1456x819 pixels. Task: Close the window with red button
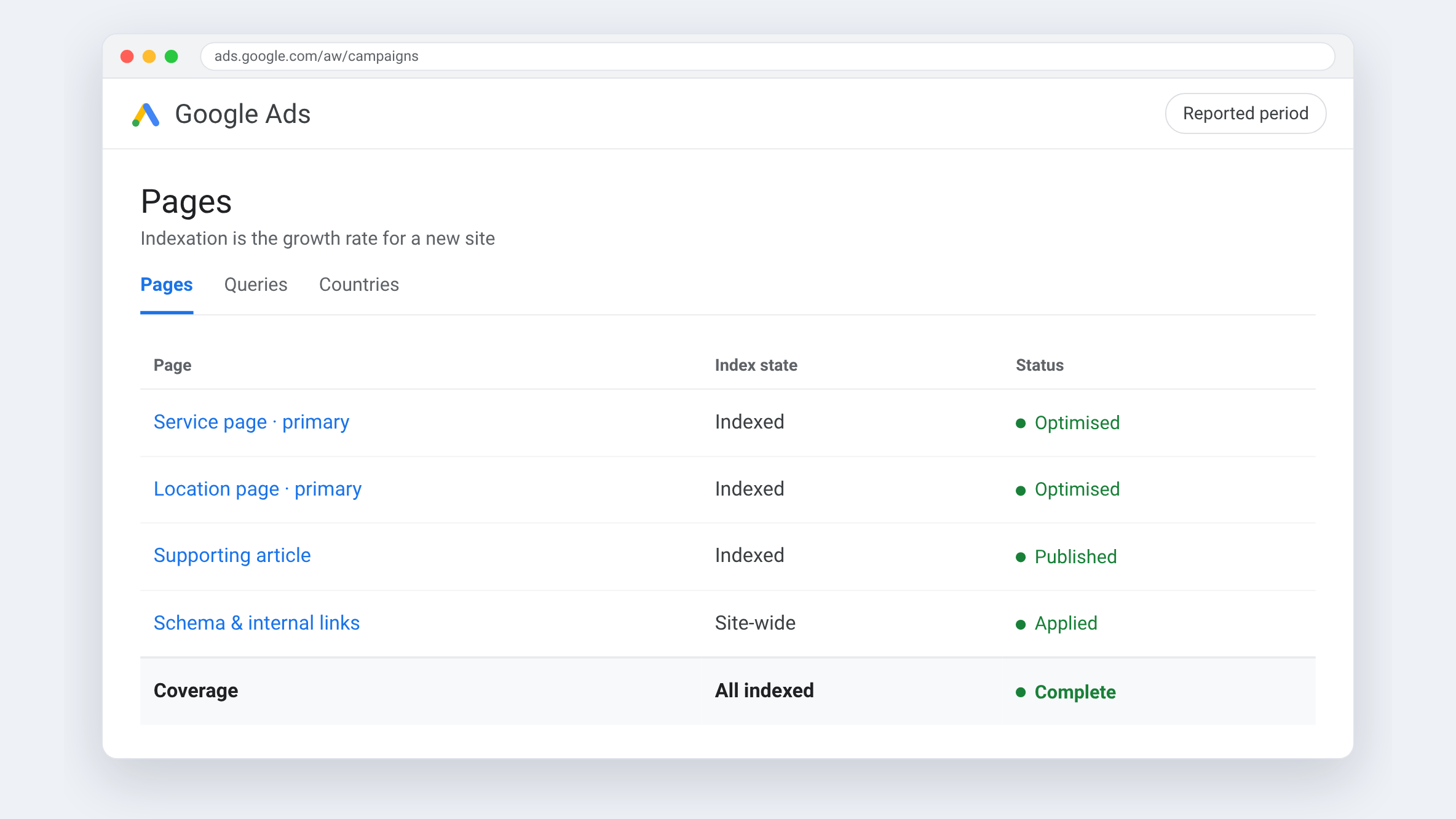point(127,57)
